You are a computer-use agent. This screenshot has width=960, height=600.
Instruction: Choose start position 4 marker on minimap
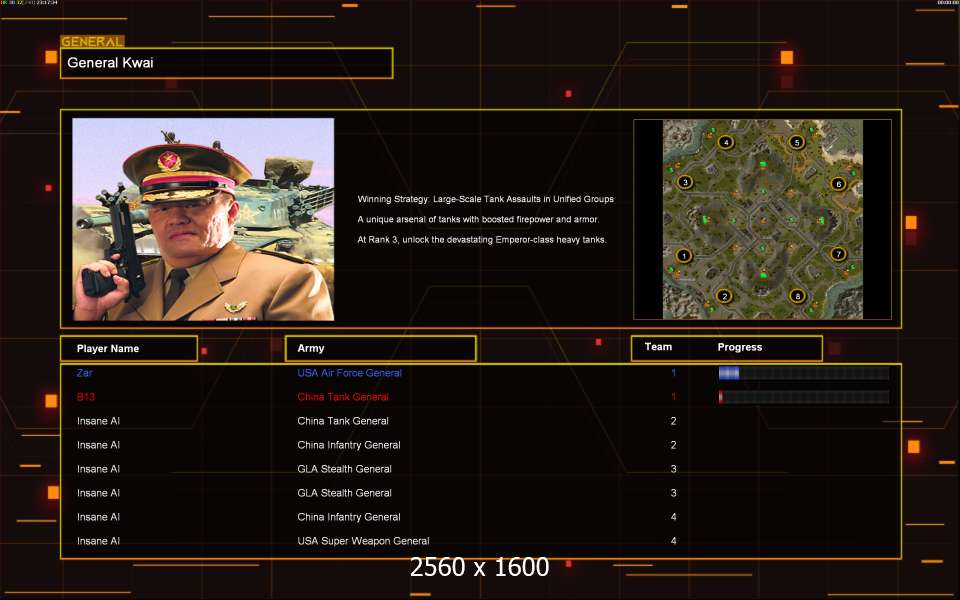coord(725,142)
